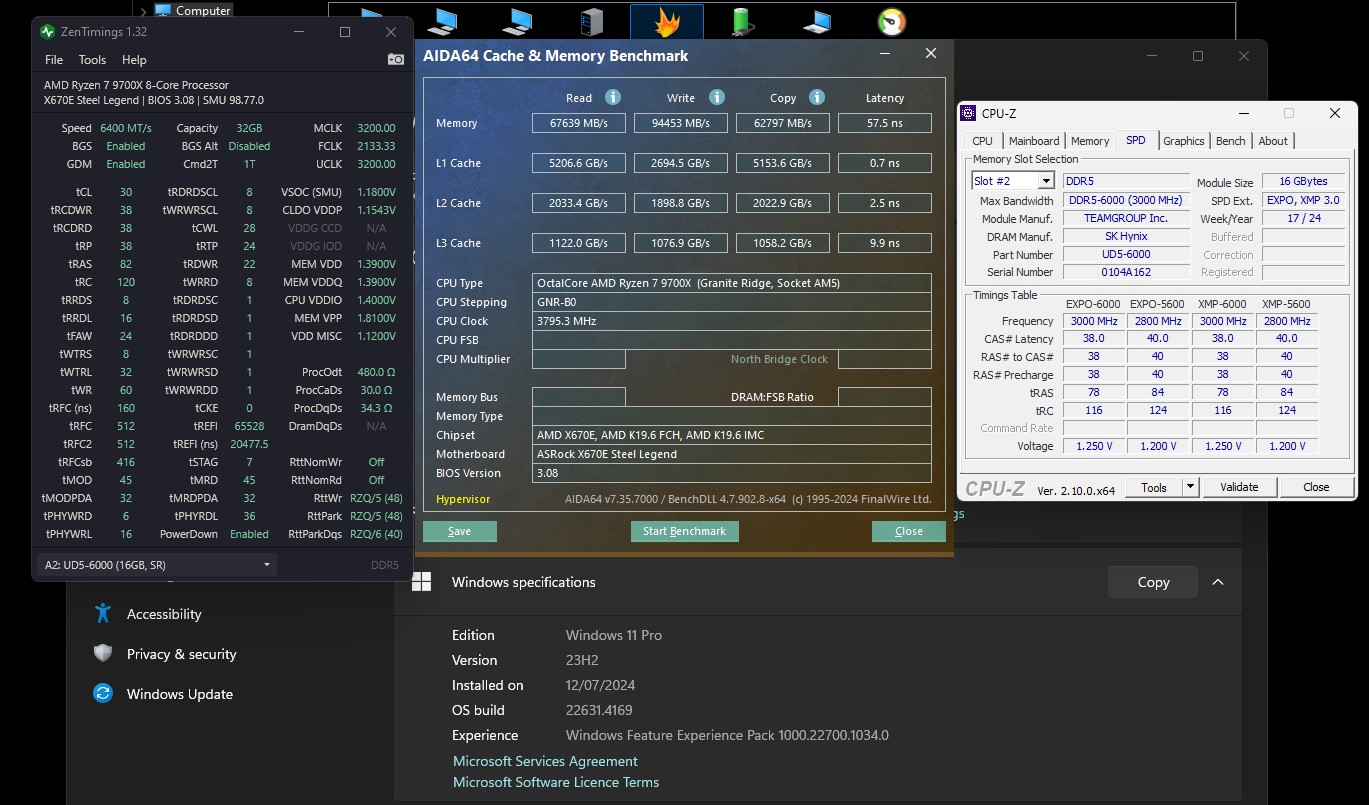Click the Speed value "6400 MT/s" in ZenTimings
This screenshot has height=805, width=1369.
tap(126, 128)
